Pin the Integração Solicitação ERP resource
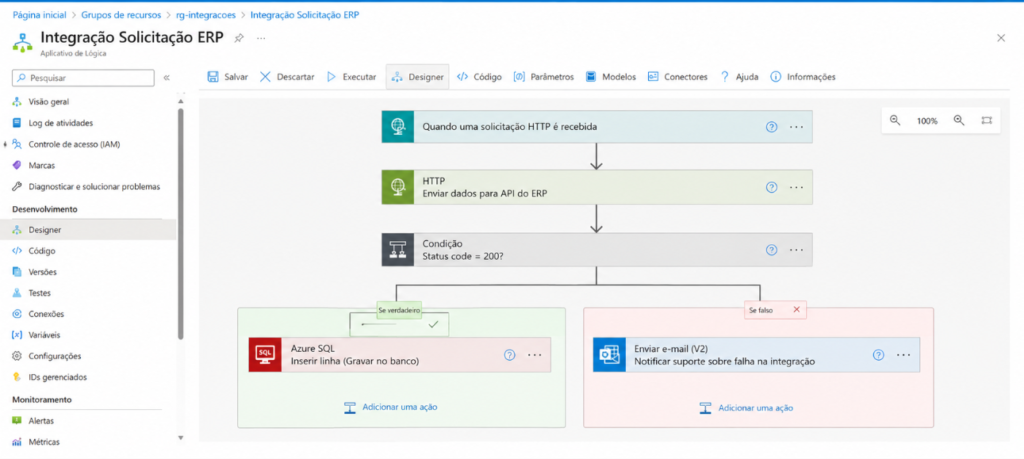This screenshot has height=459, width=1024. (x=239, y=38)
